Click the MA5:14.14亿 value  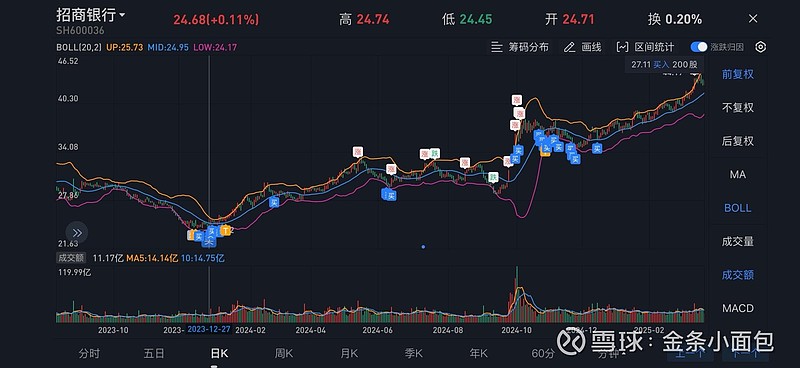point(152,258)
